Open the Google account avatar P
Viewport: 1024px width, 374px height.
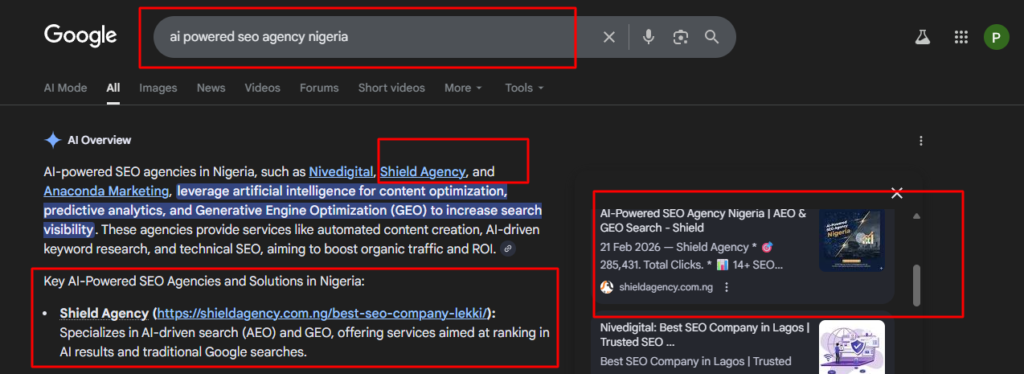pyautogui.click(x=996, y=37)
